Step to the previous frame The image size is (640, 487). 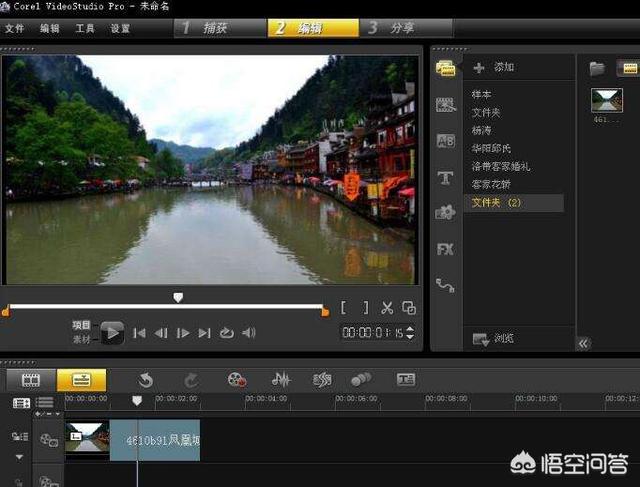161,333
